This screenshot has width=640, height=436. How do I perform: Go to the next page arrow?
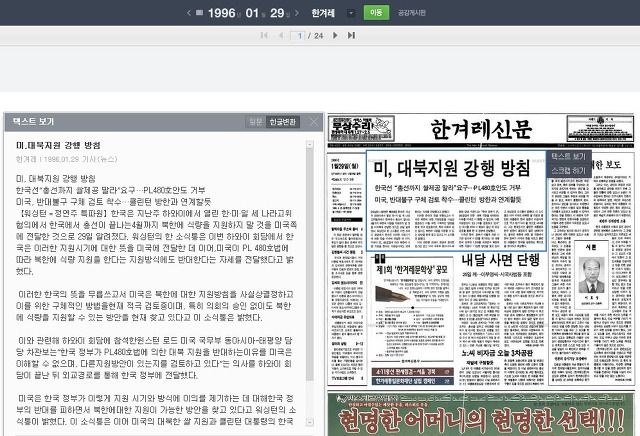335,36
